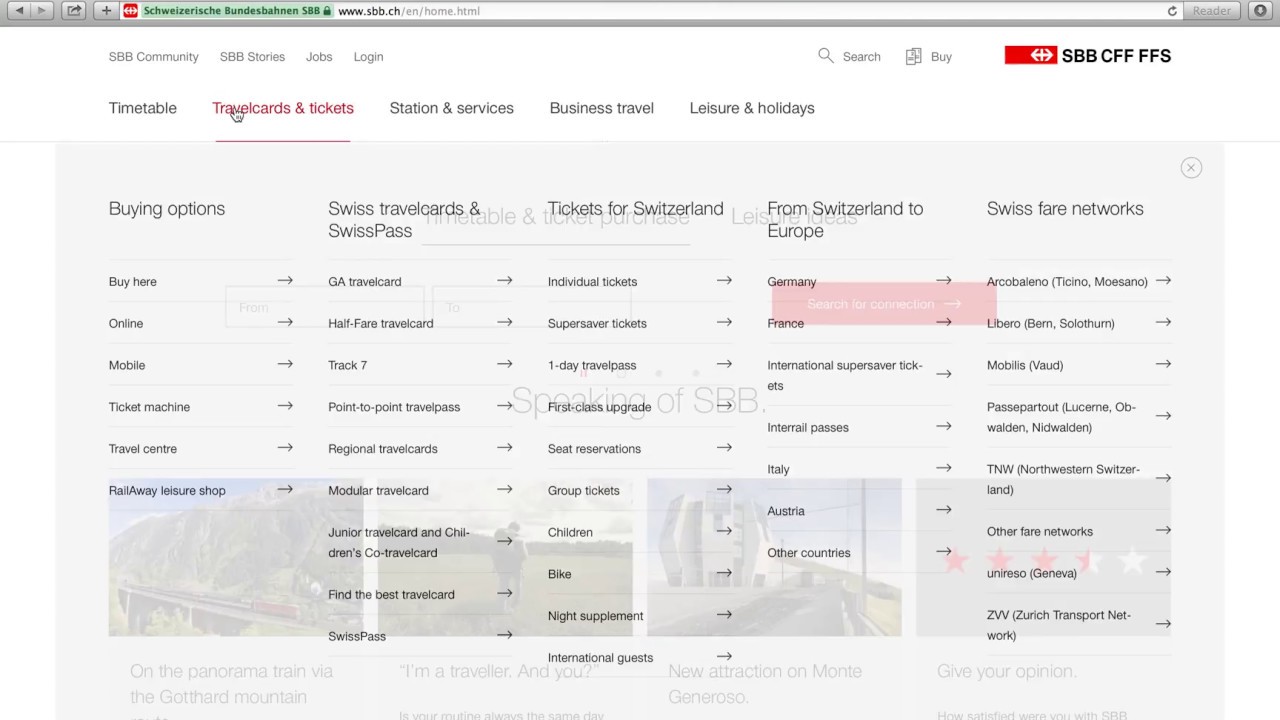Open RailAway leisure shop link
Screen dimensions: 1280x720
[x=167, y=490]
